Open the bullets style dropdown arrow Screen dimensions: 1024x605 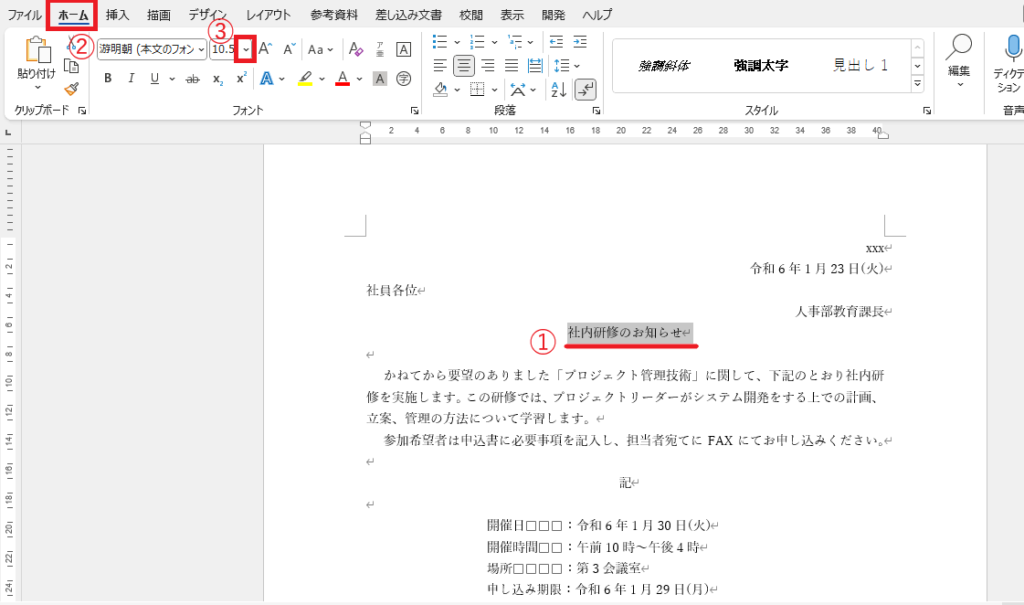tap(457, 42)
